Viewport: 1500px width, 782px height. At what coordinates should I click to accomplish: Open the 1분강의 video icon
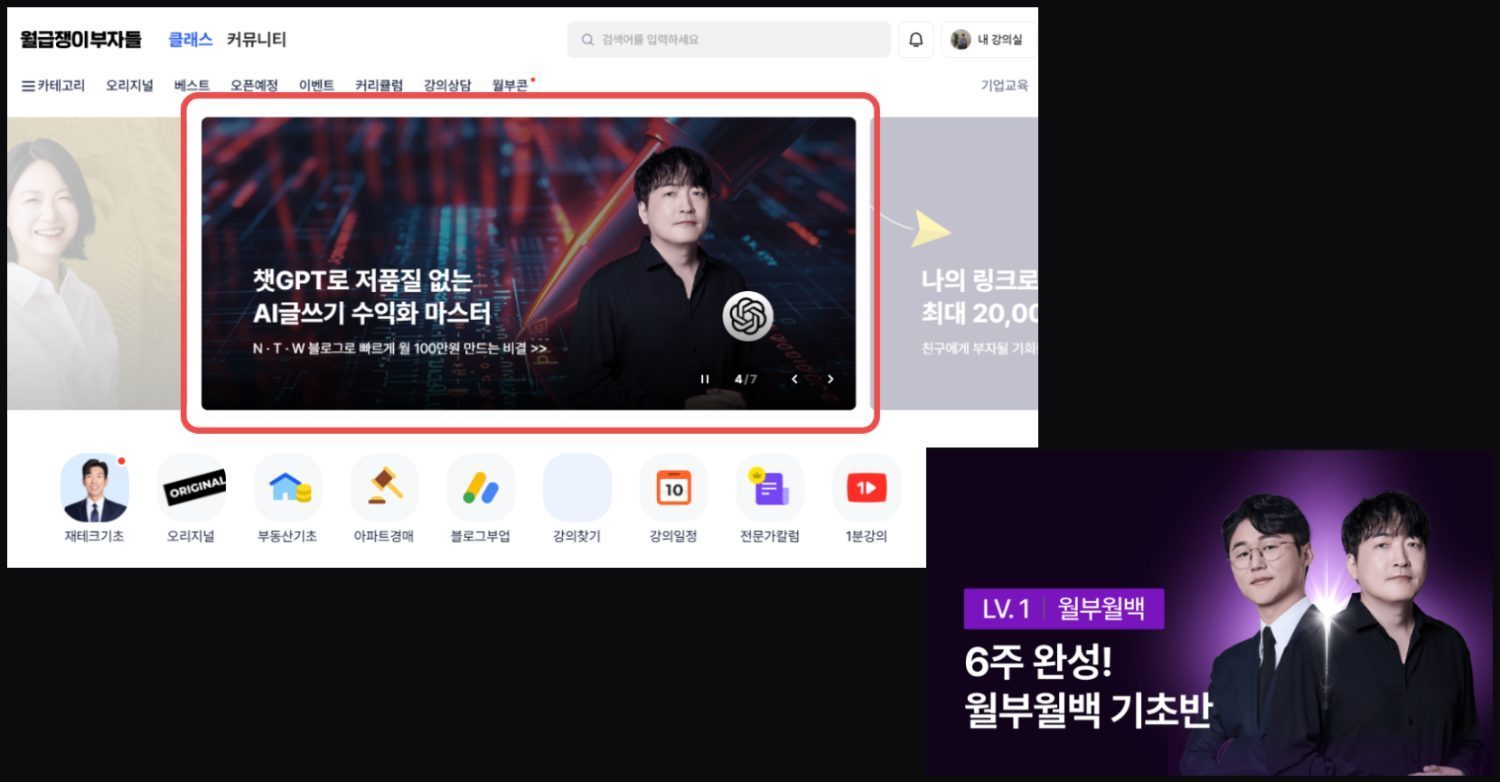click(x=866, y=488)
